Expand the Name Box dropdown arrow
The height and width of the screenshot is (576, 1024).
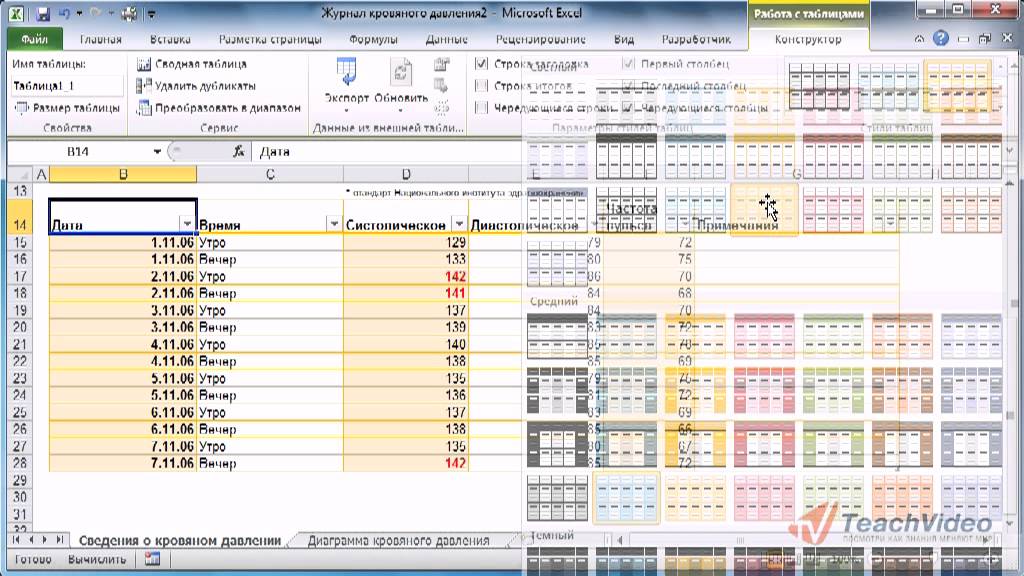[x=157, y=152]
